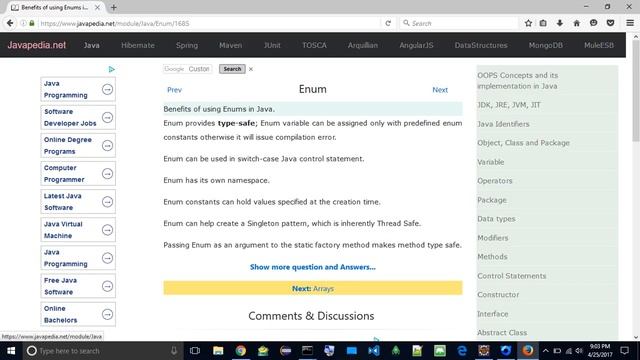The height and width of the screenshot is (360, 640).
Task: Open Microsoft Edge from taskbar
Action: (x=462, y=351)
